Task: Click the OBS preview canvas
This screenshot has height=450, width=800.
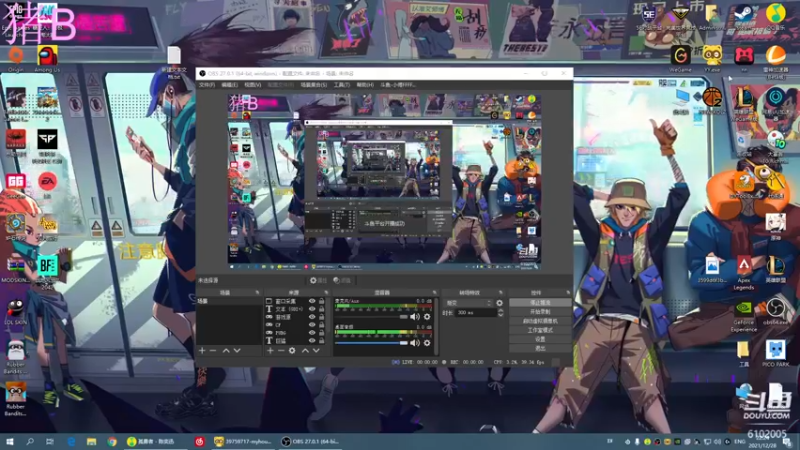Action: [384, 181]
